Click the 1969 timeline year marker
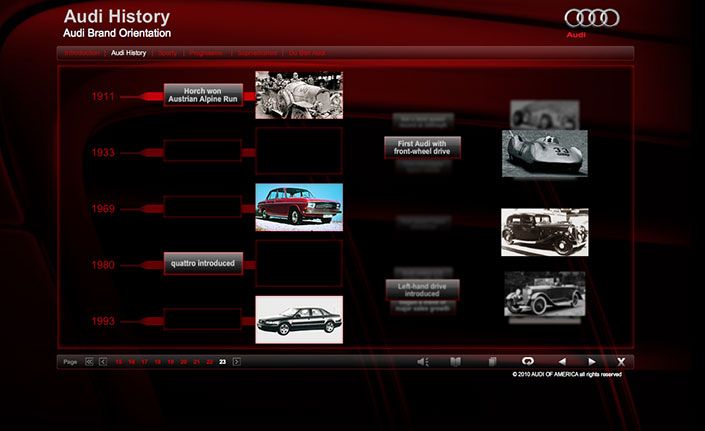Screen dimensions: 705x431 click(103, 209)
